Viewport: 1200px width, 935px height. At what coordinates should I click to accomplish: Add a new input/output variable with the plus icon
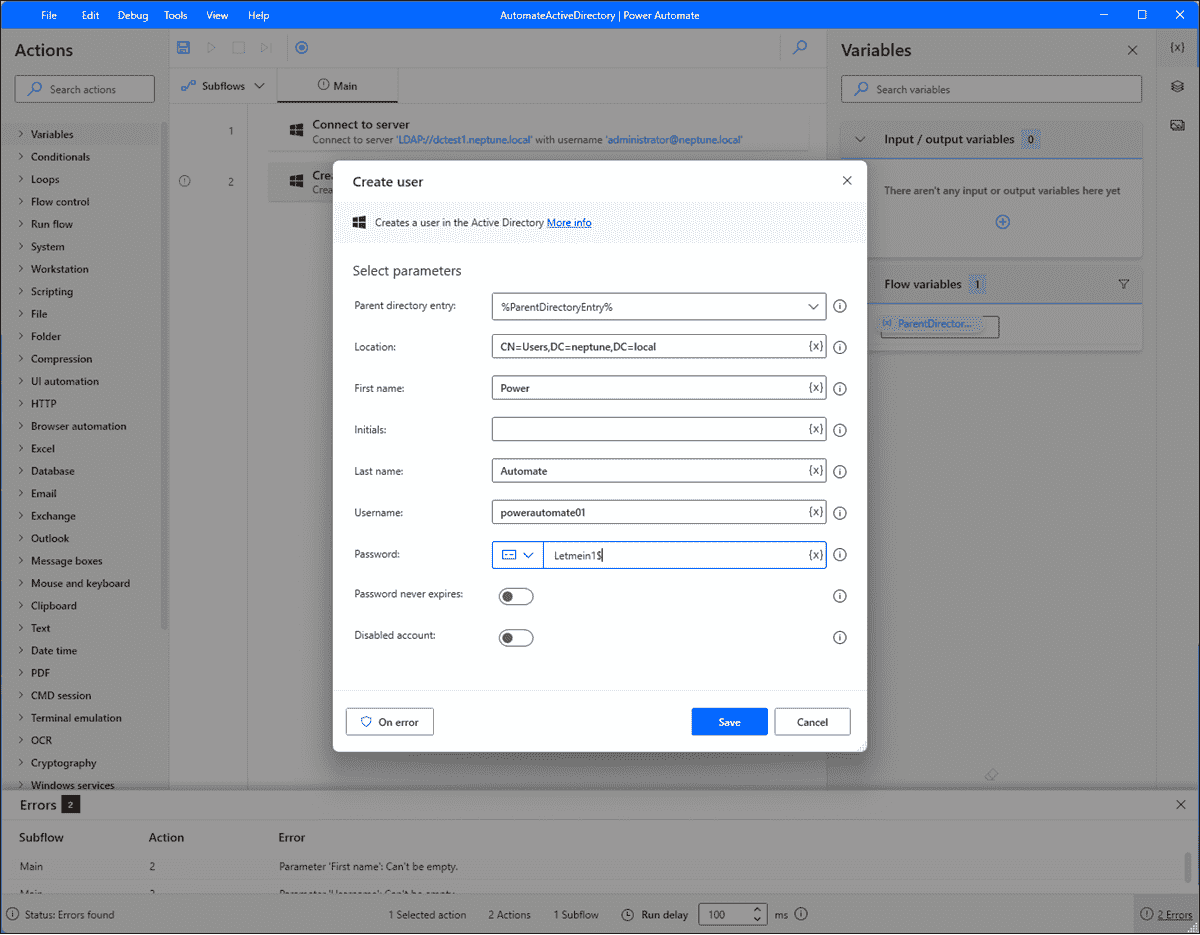pyautogui.click(x=1002, y=221)
